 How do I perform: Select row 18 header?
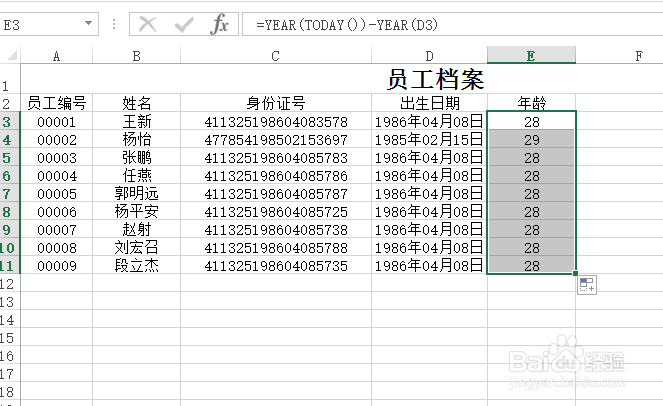(x=10, y=391)
